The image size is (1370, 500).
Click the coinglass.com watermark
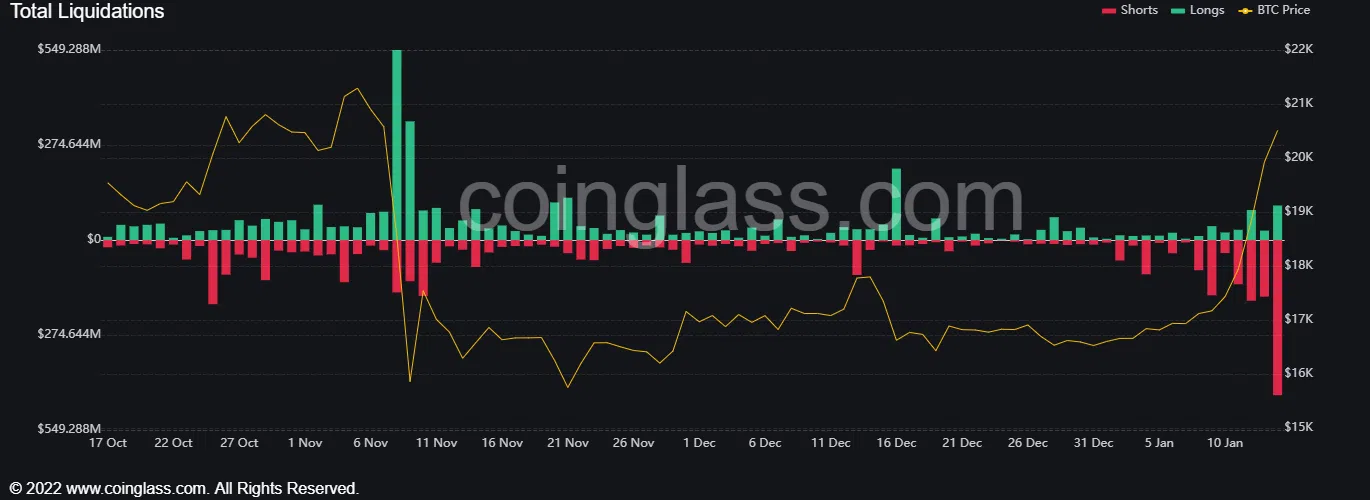(741, 204)
